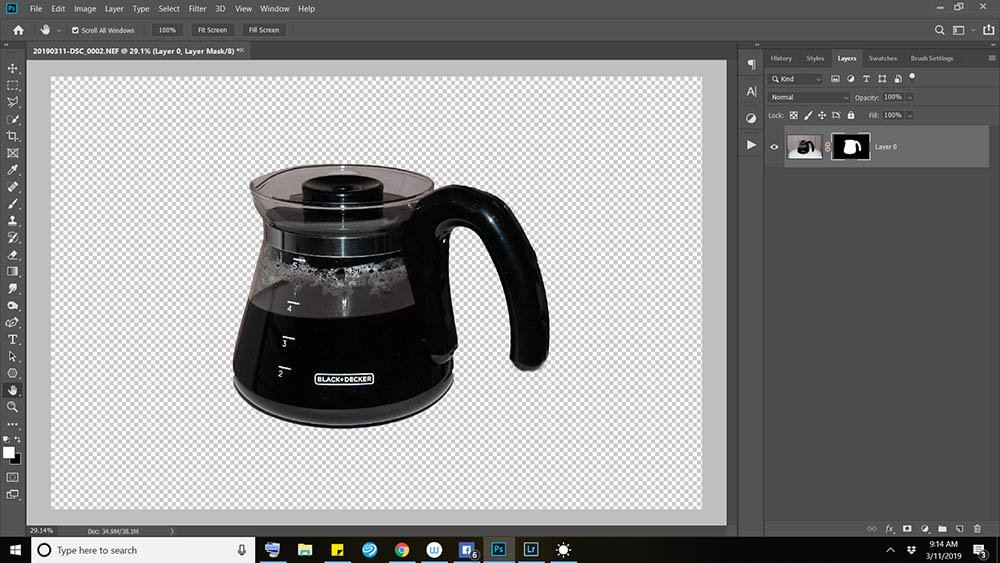
Task: Turn layer filtering switch on or off
Action: click(x=912, y=77)
